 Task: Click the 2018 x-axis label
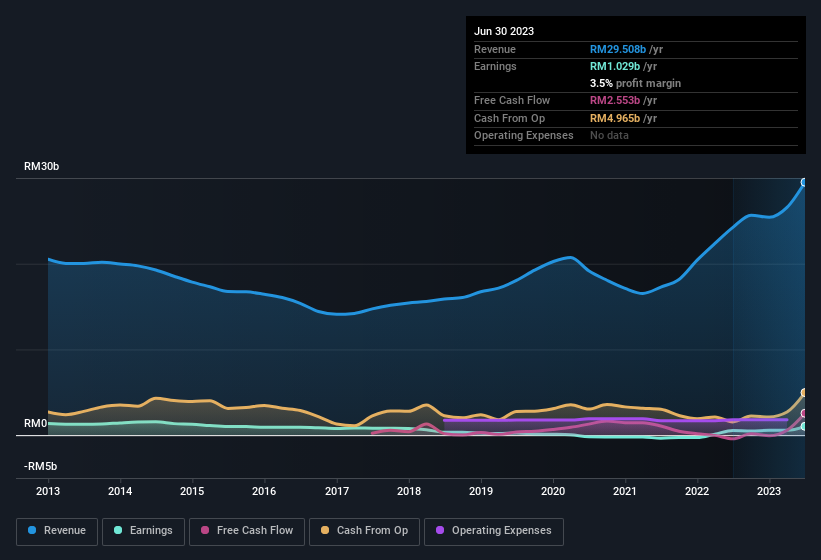pyautogui.click(x=409, y=491)
